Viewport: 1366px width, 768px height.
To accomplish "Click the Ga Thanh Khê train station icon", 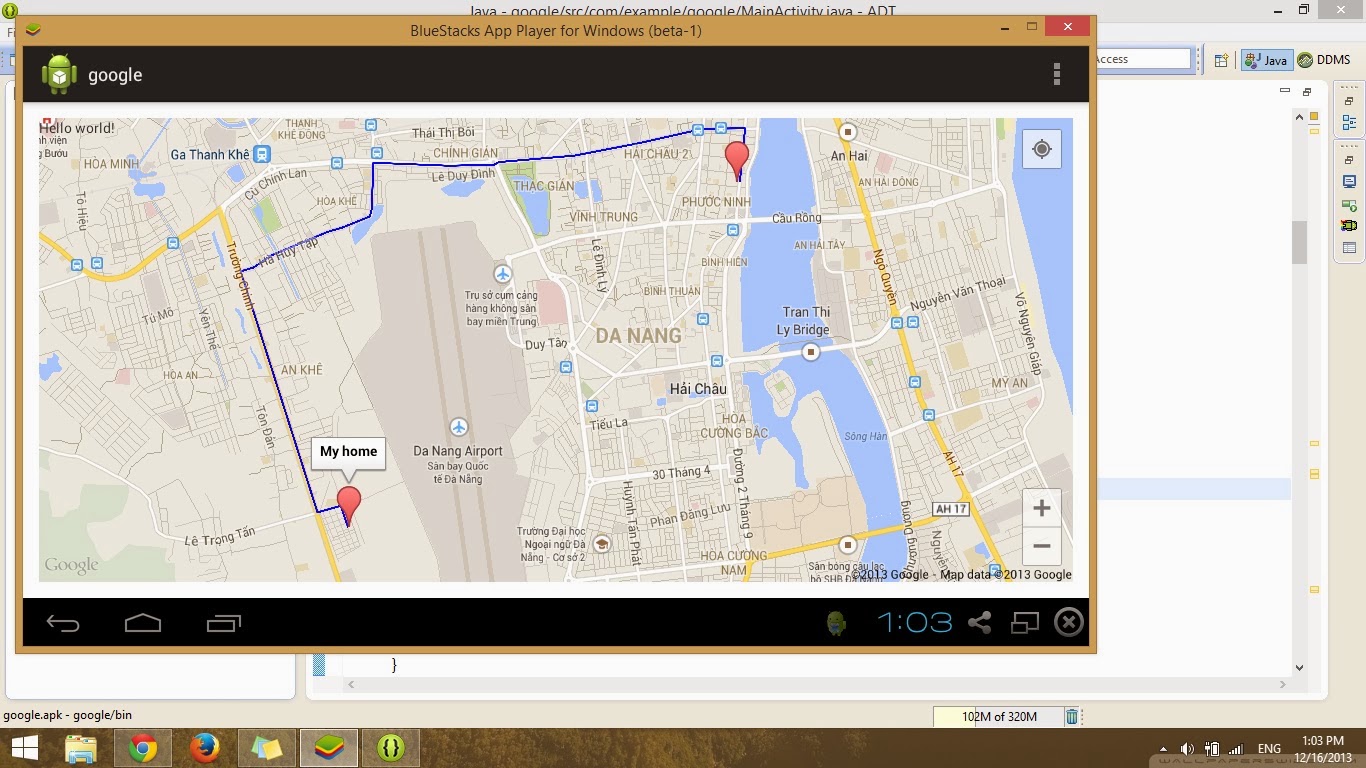I will [x=262, y=154].
